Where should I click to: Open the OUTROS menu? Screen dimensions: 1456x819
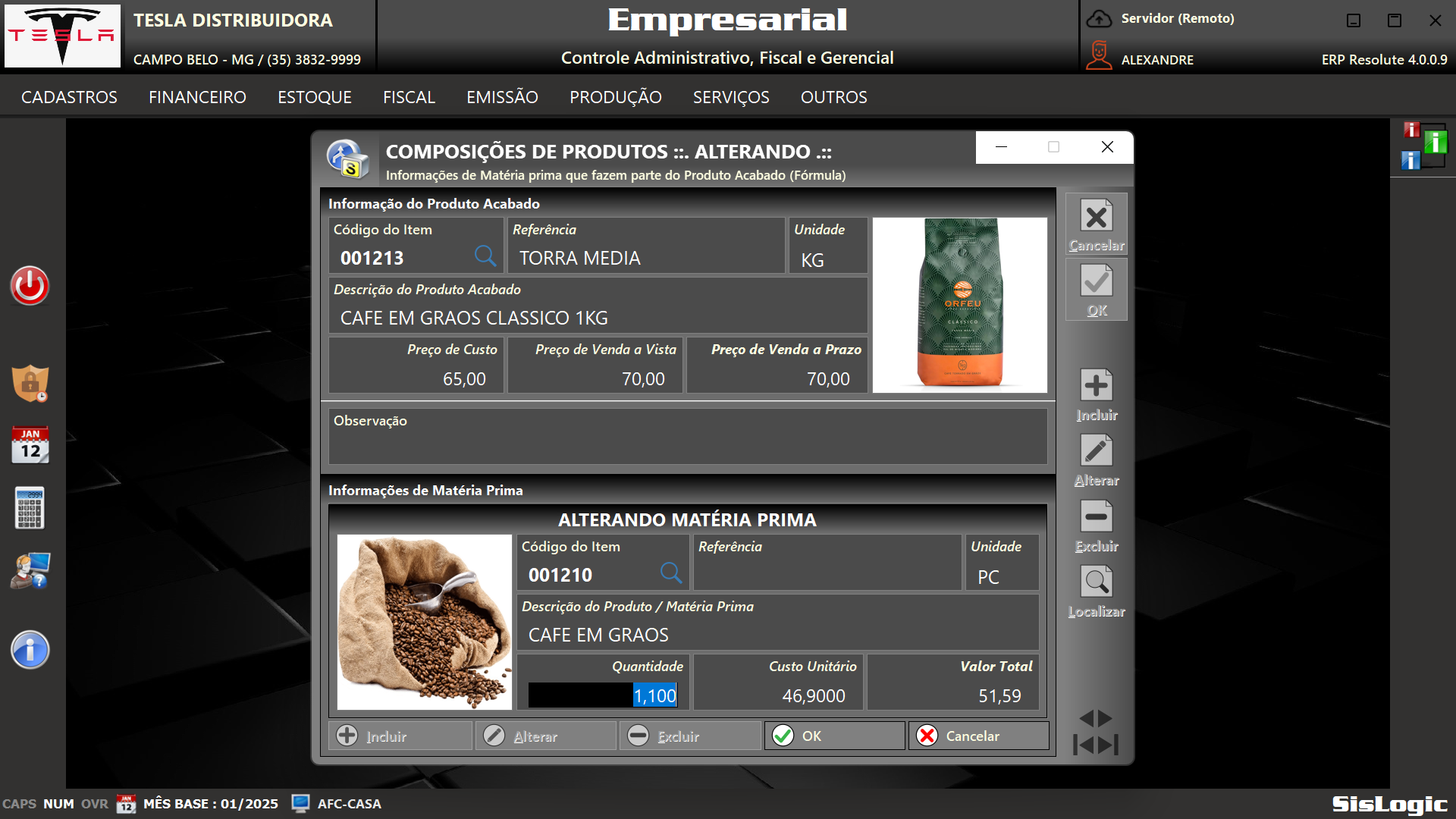(x=834, y=97)
